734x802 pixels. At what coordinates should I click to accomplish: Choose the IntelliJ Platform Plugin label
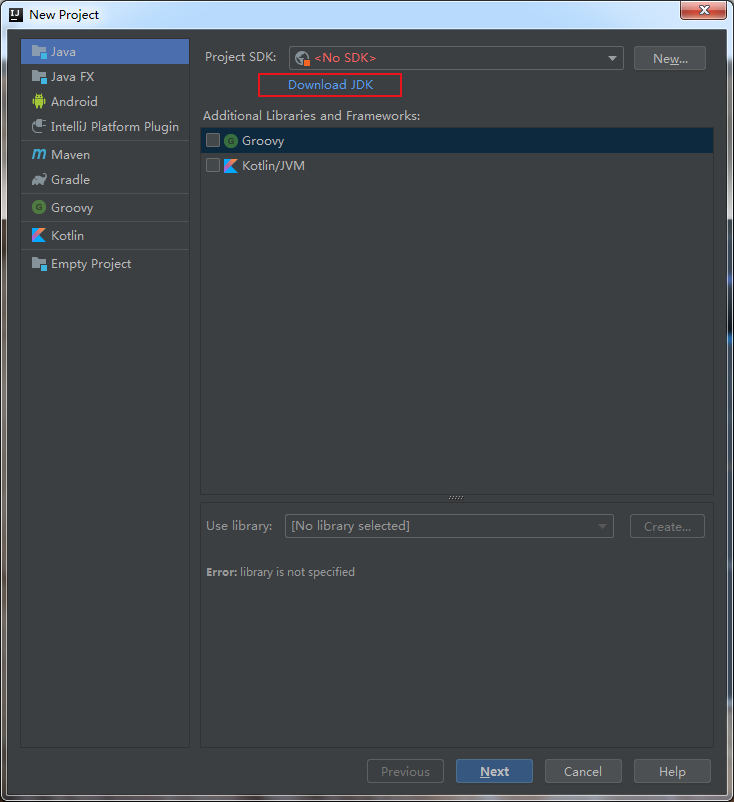tap(115, 126)
